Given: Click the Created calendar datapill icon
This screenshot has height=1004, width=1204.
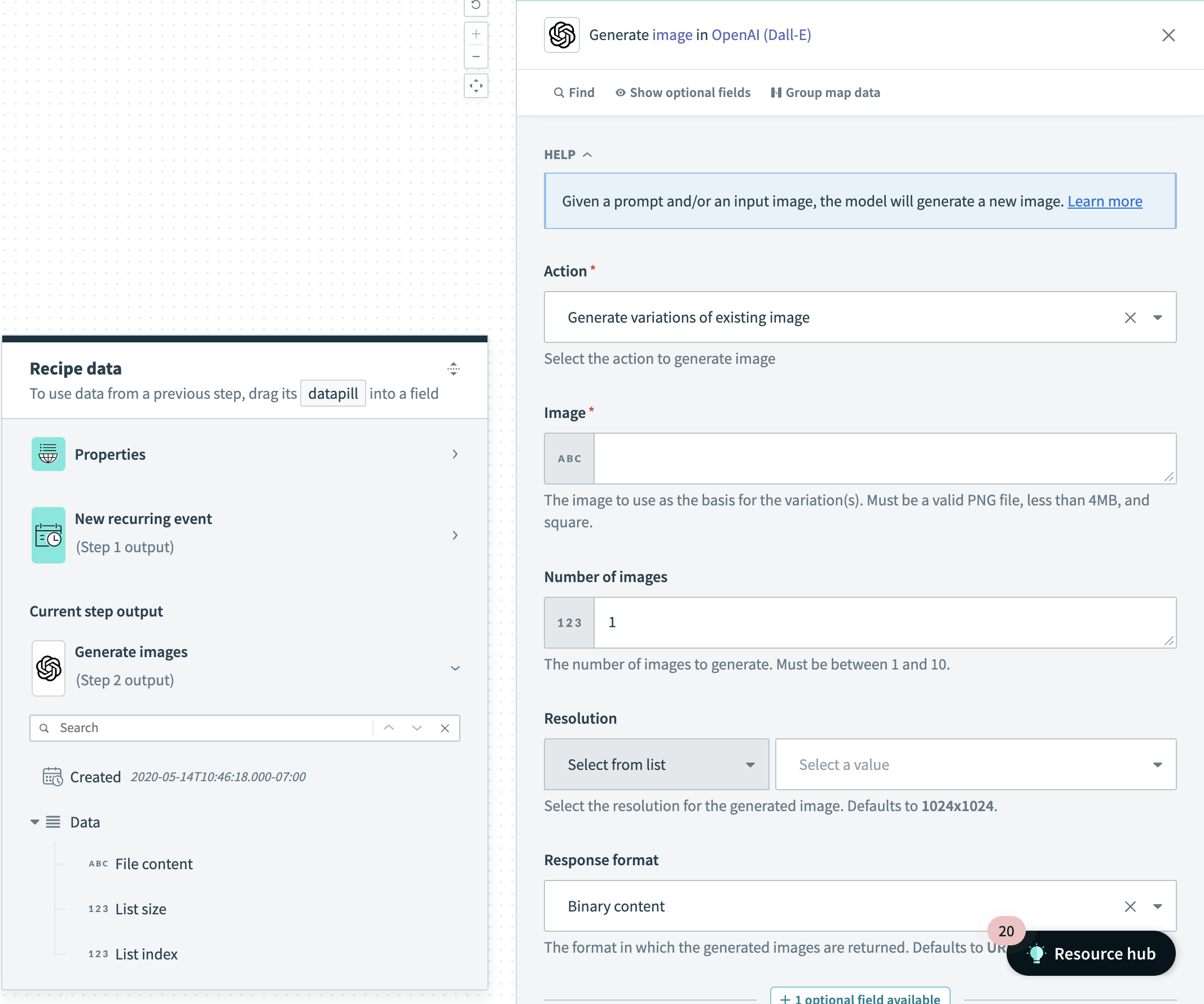Looking at the screenshot, I should 52,778.
